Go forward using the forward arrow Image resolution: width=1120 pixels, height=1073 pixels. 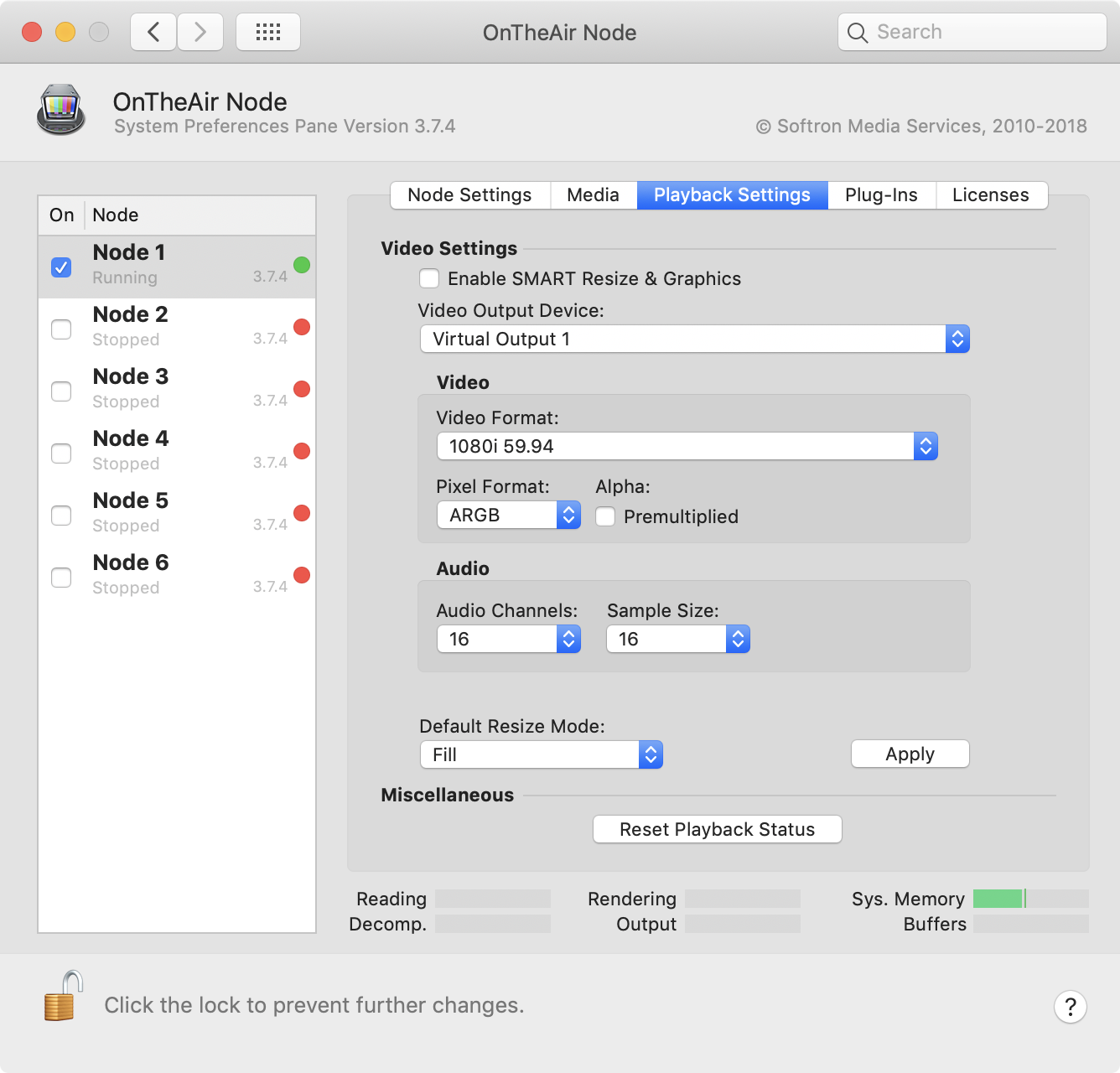point(200,33)
